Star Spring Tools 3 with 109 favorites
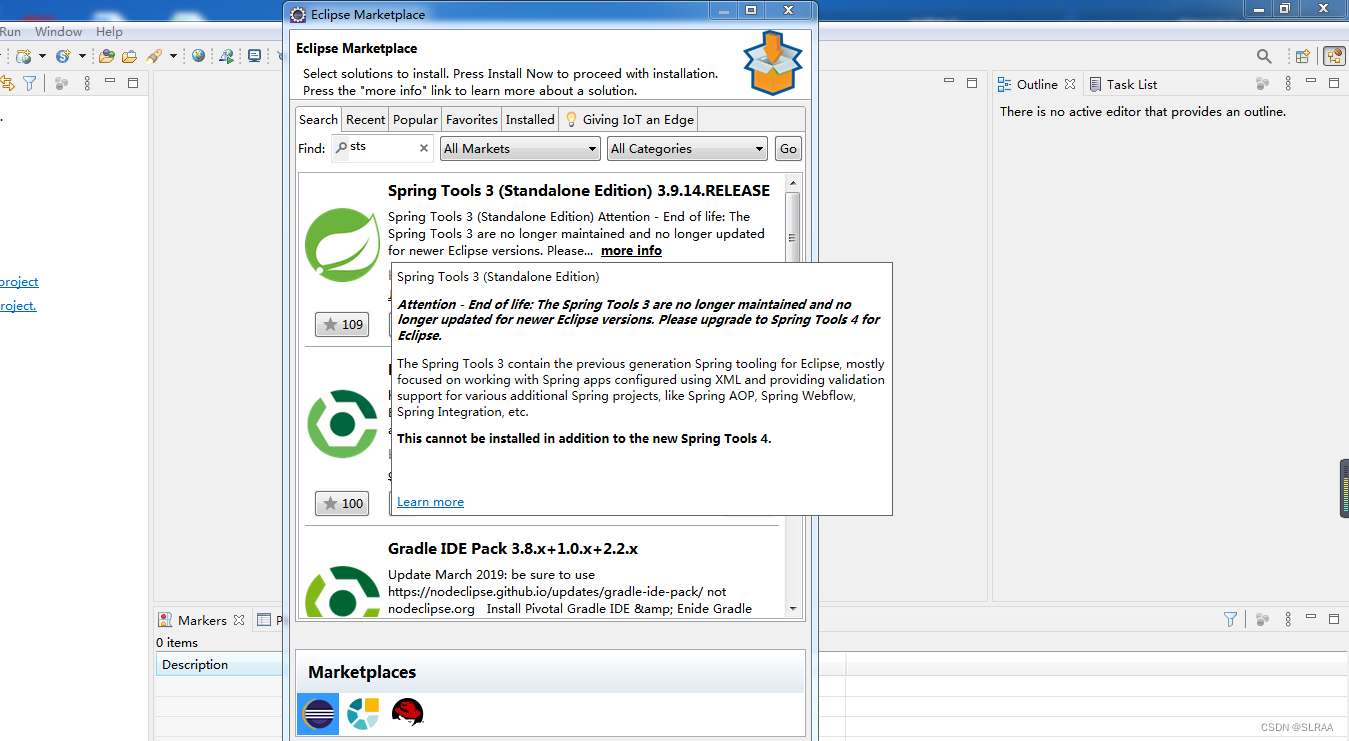1349x741 pixels. (342, 324)
